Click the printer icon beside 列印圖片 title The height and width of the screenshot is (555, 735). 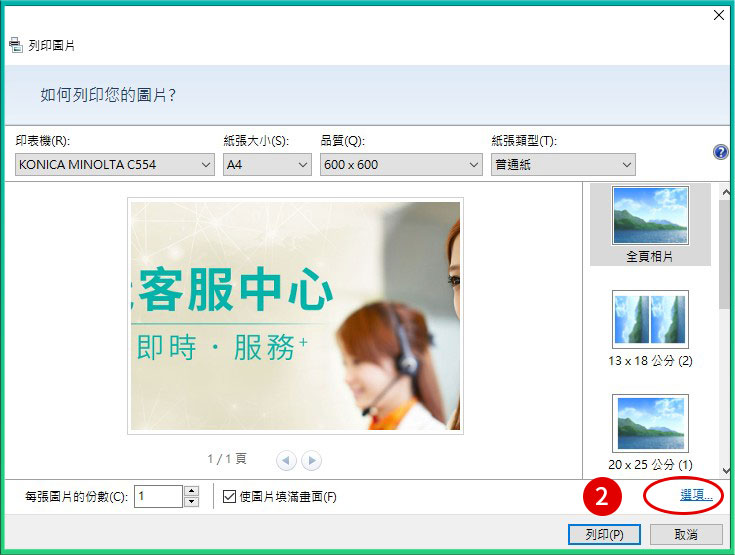point(16,45)
